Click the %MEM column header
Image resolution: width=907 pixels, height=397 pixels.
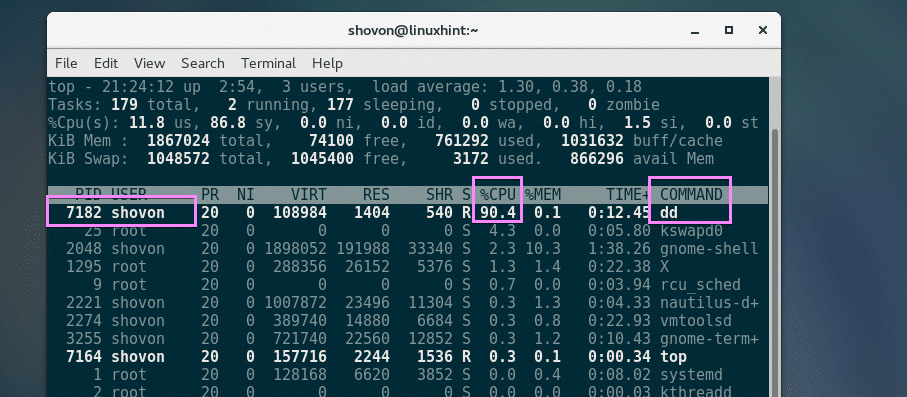(x=543, y=194)
